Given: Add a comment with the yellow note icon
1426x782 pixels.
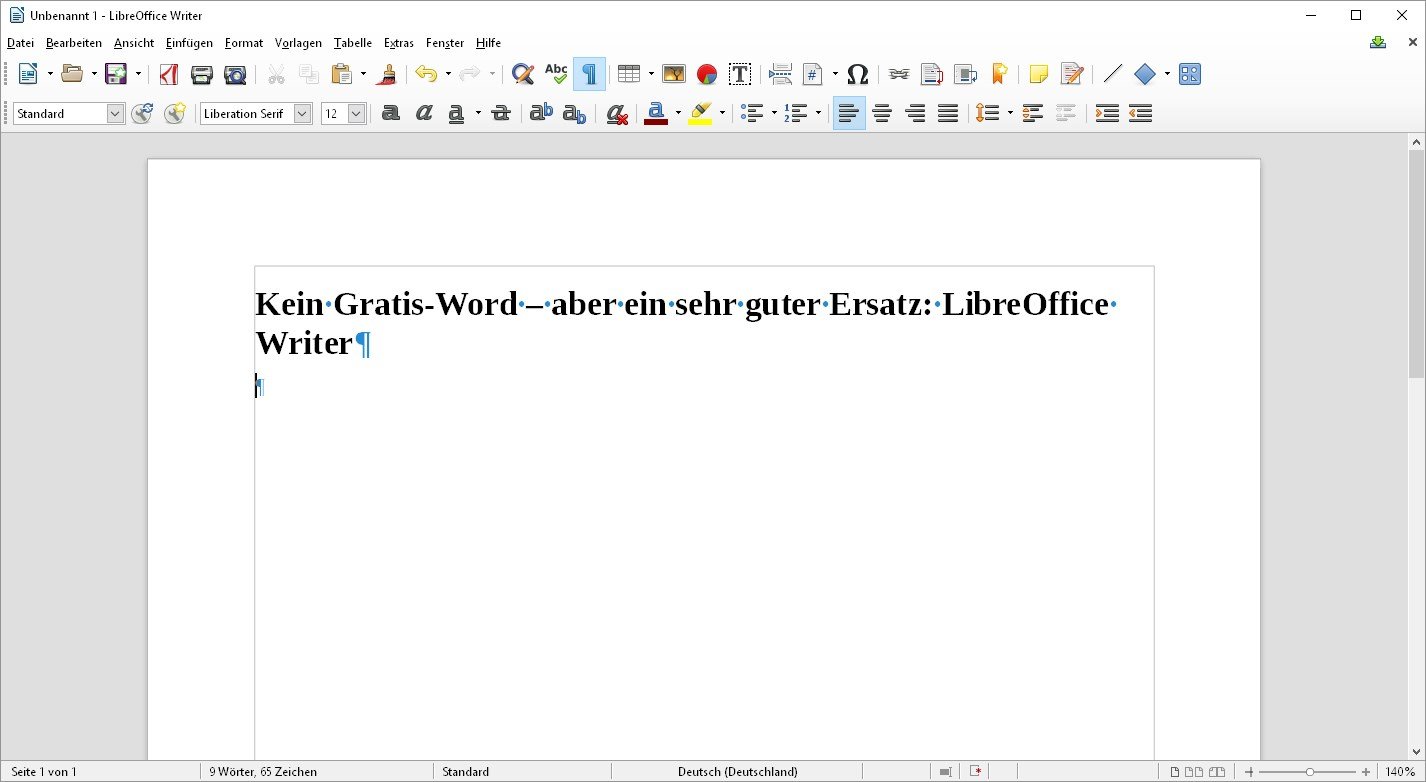Looking at the screenshot, I should [x=1039, y=74].
